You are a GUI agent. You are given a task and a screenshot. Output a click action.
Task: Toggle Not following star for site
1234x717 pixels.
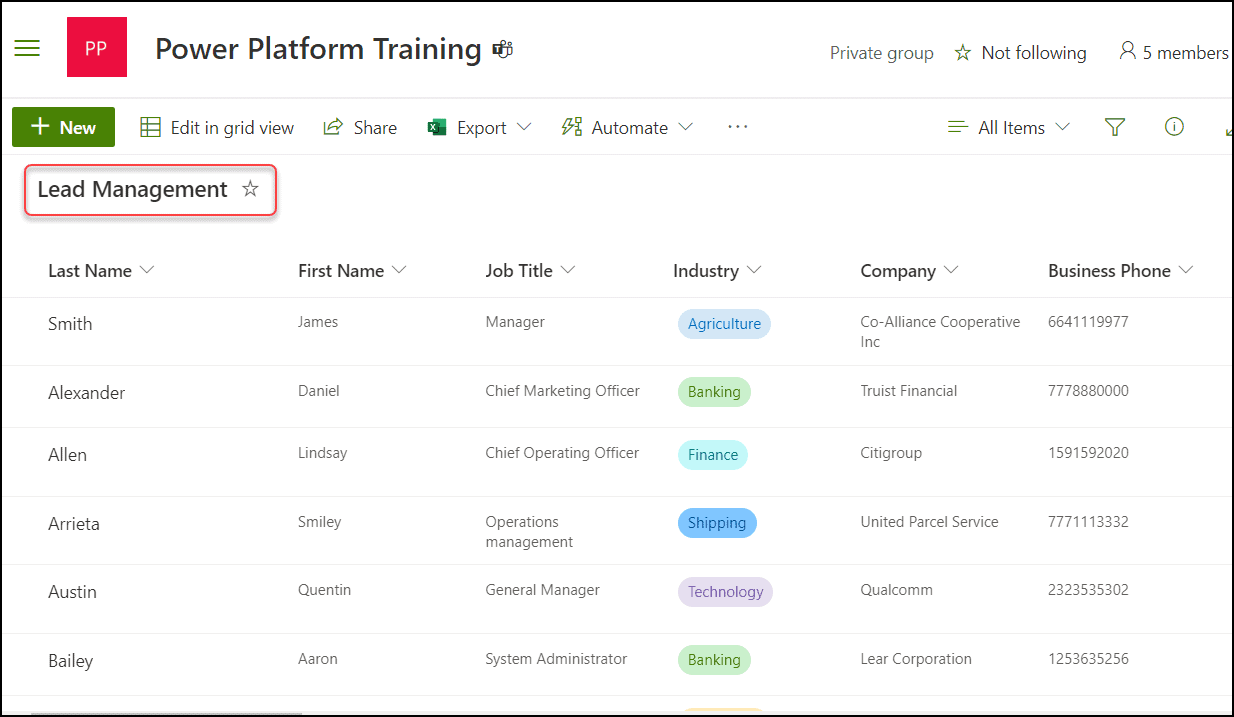click(x=963, y=53)
